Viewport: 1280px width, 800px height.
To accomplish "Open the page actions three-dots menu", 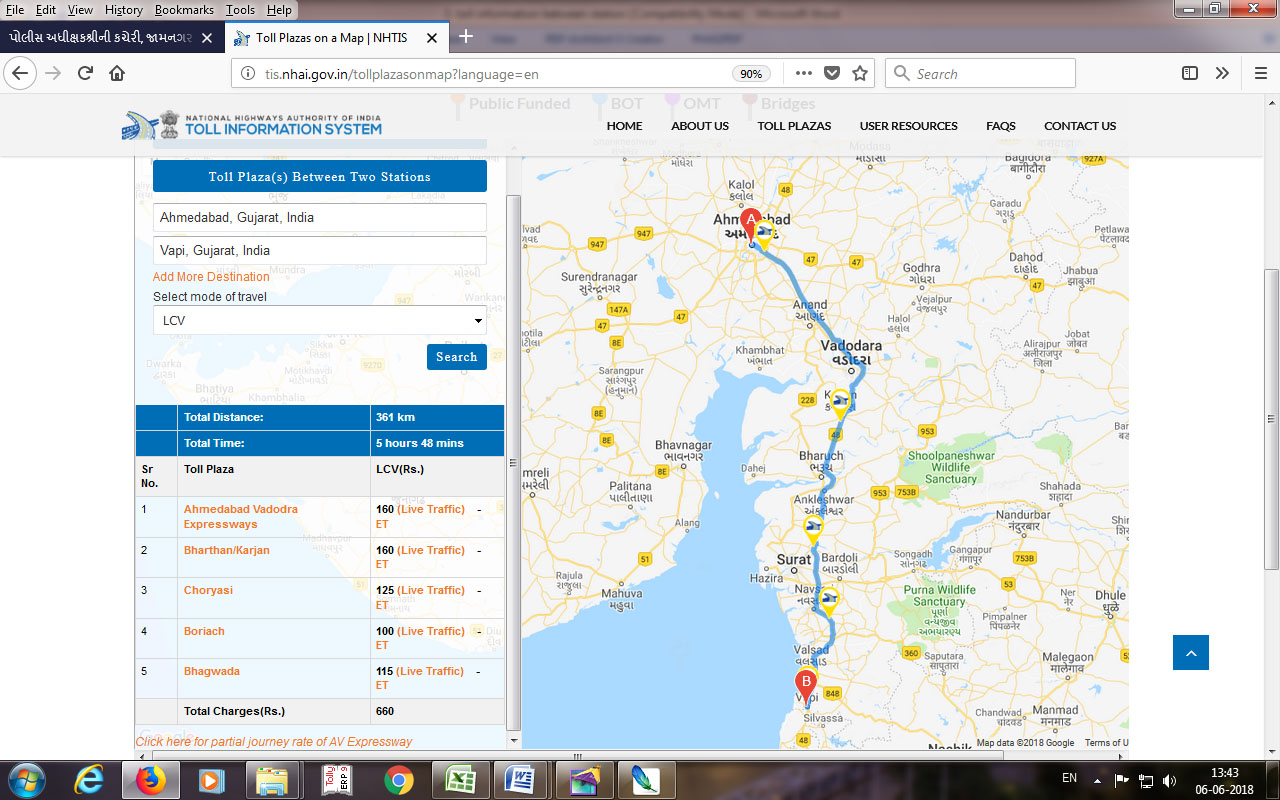I will 804,73.
